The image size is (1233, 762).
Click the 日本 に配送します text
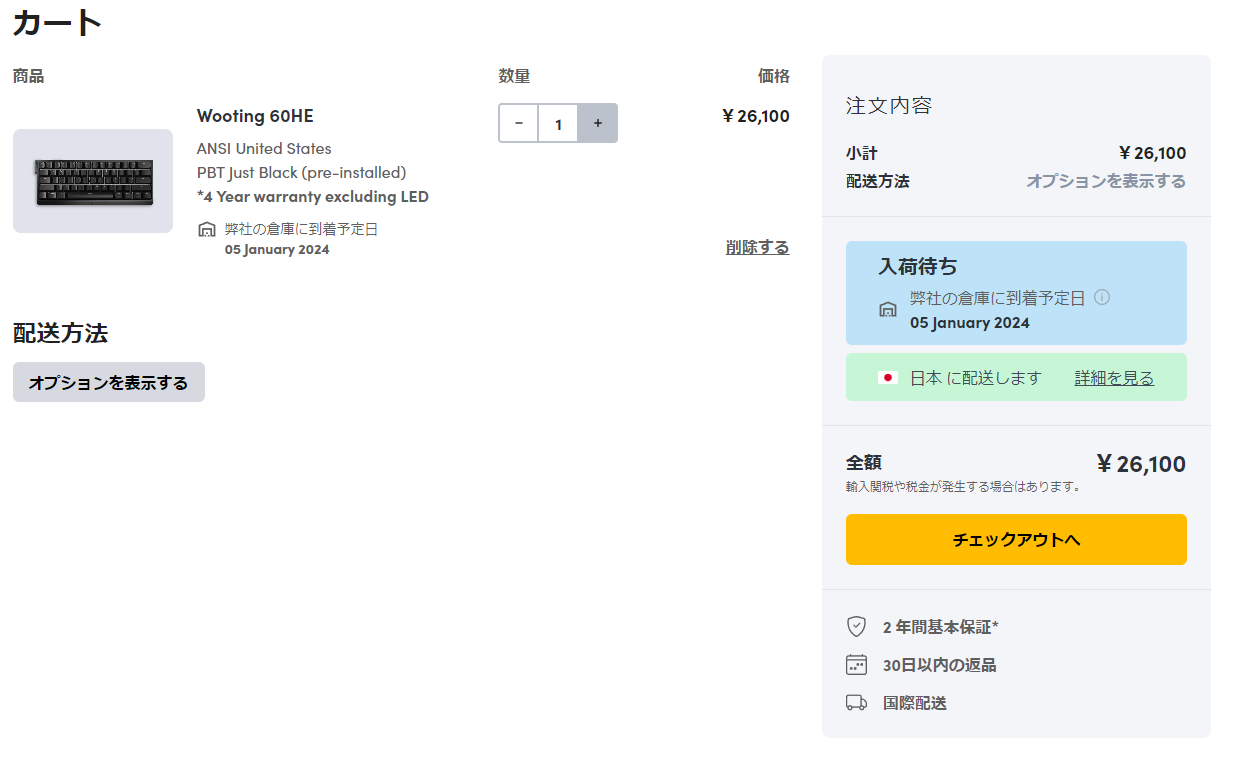(976, 378)
